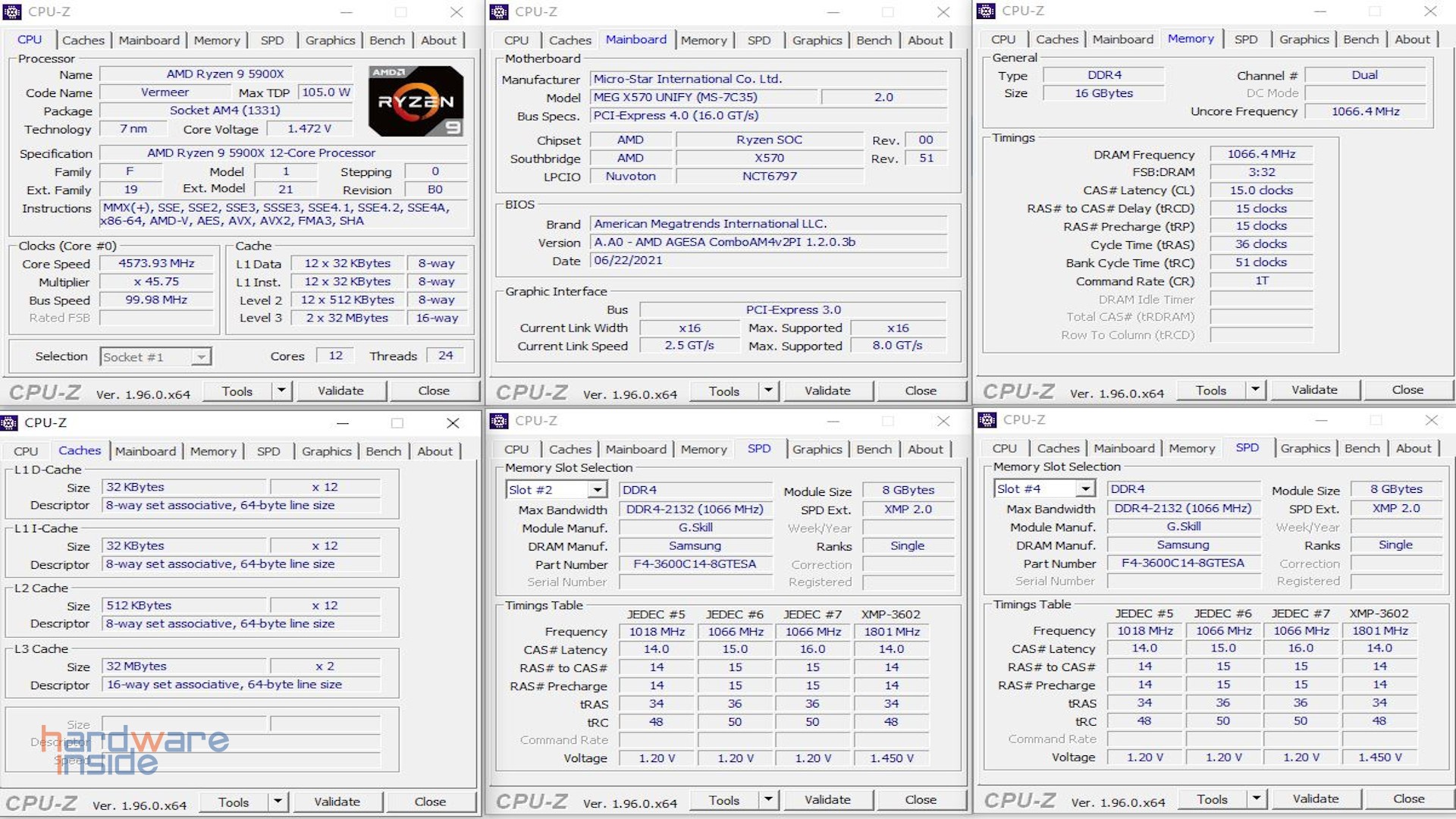This screenshot has height=819, width=1456.
Task: Select the CPU tab in the Caches window
Action: [x=25, y=451]
